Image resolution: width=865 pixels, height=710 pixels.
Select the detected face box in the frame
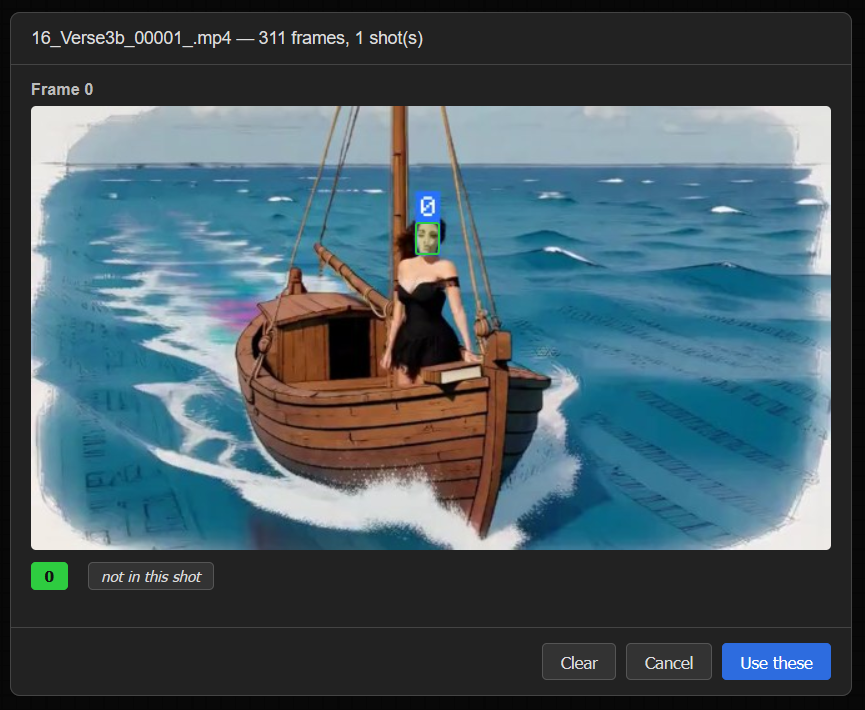tap(427, 238)
